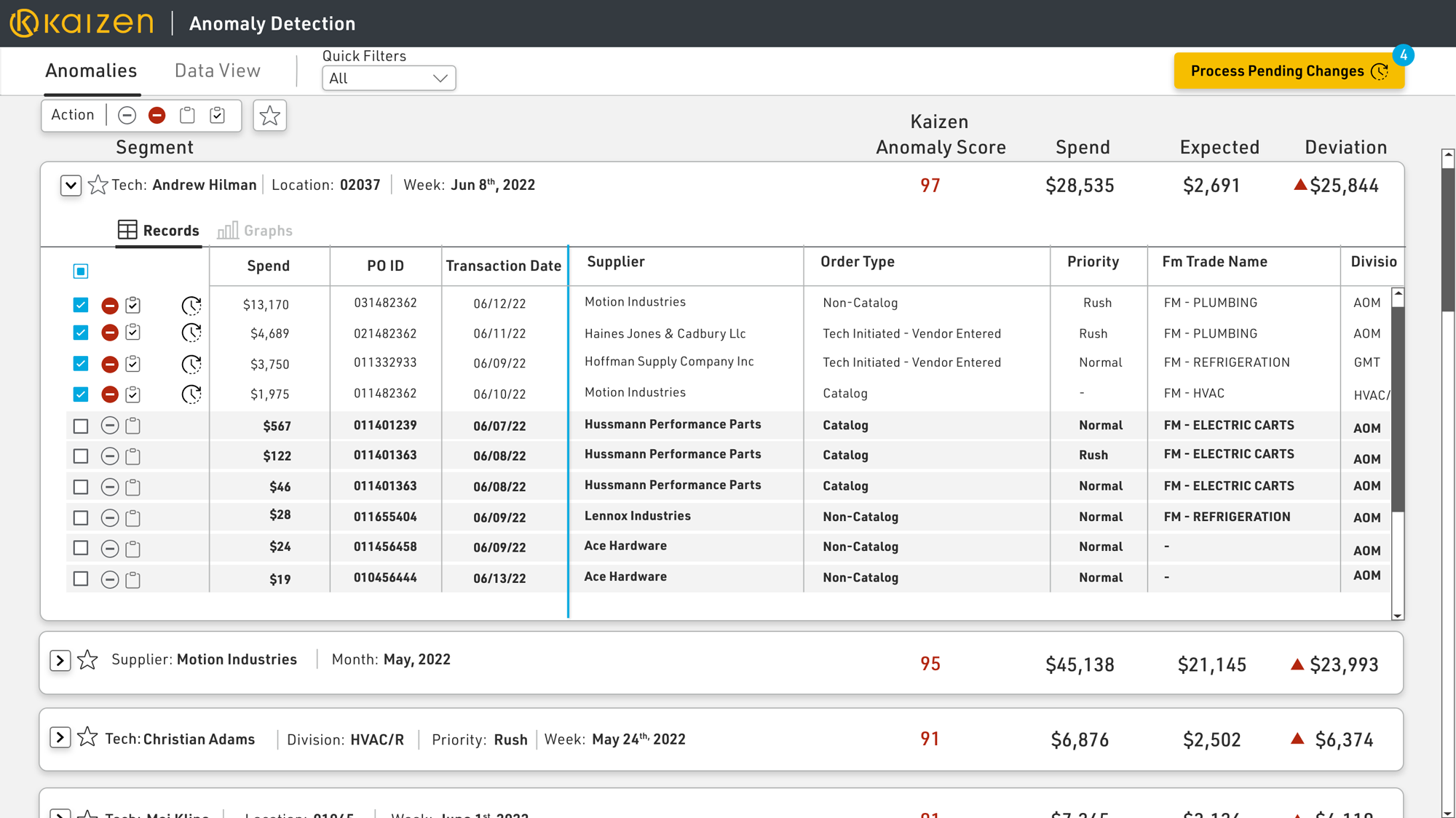Click clipboard check icon on $3,750 row
The image size is (1456, 818).
pos(132,364)
